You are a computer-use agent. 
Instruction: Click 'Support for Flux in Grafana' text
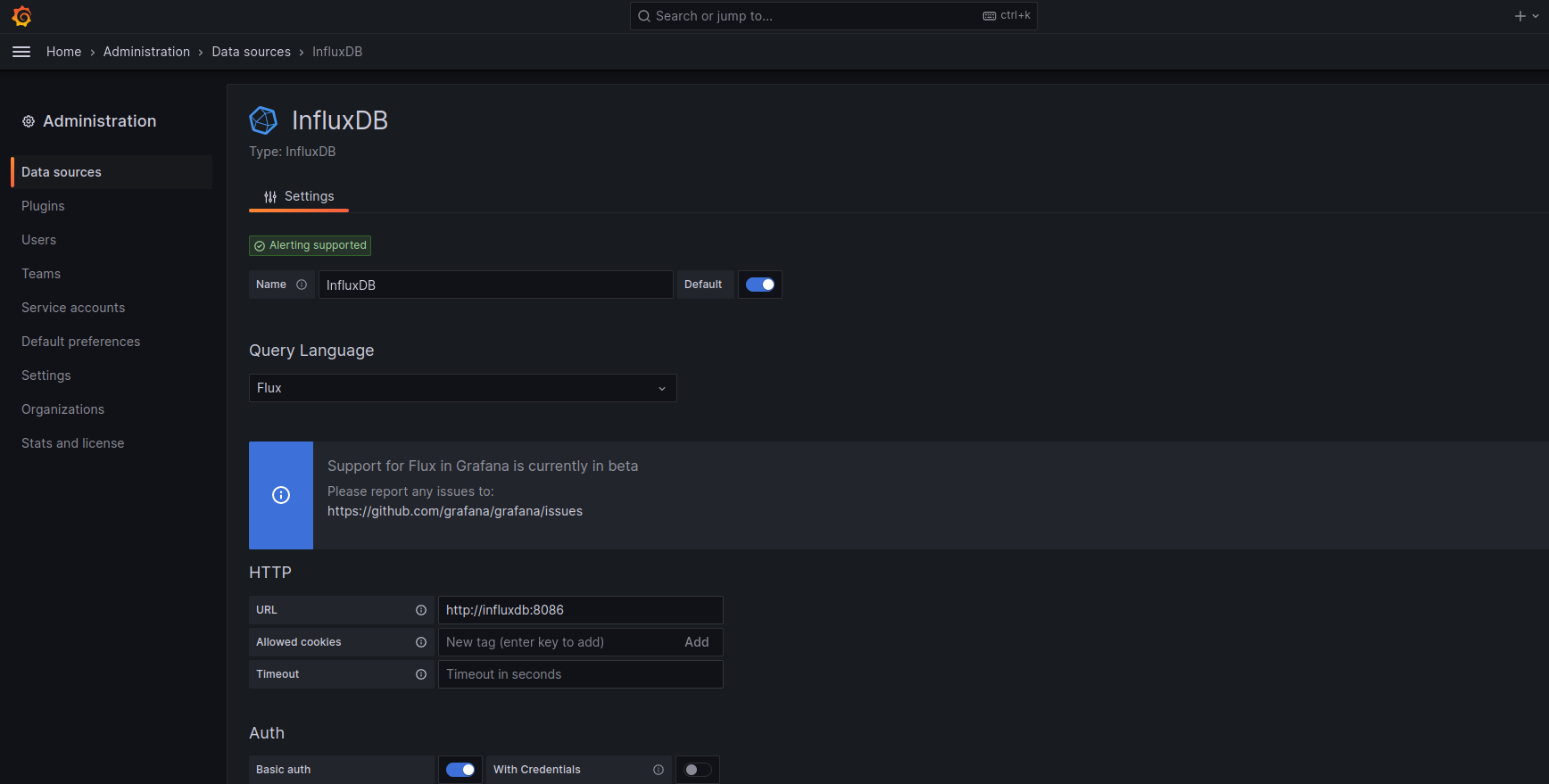[483, 466]
